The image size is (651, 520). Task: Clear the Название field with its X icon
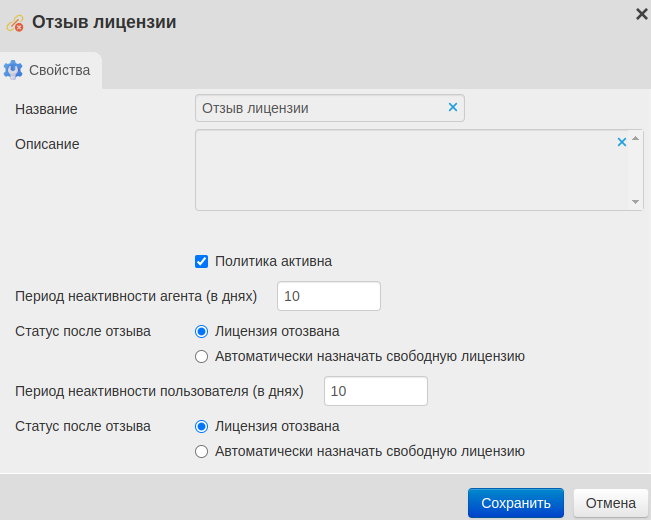click(x=452, y=107)
